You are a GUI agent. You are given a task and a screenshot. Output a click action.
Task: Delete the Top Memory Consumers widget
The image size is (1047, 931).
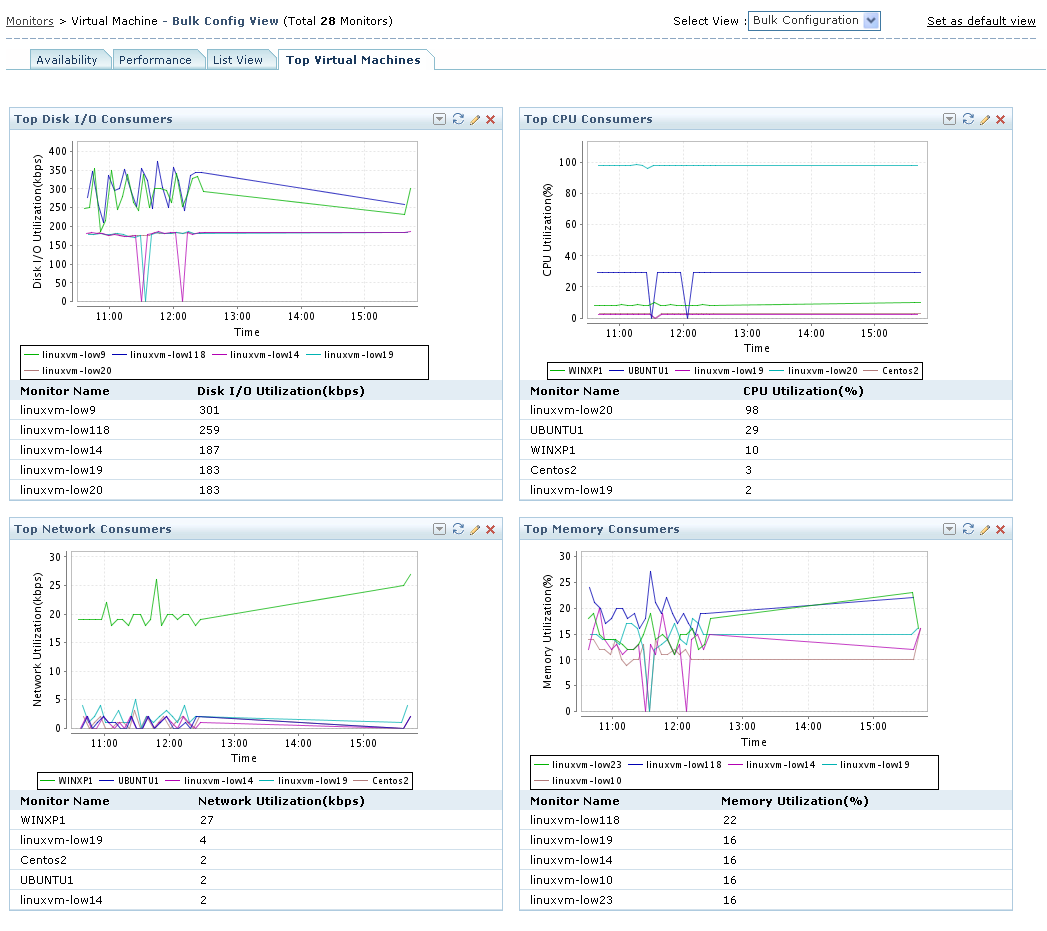[x=1000, y=529]
